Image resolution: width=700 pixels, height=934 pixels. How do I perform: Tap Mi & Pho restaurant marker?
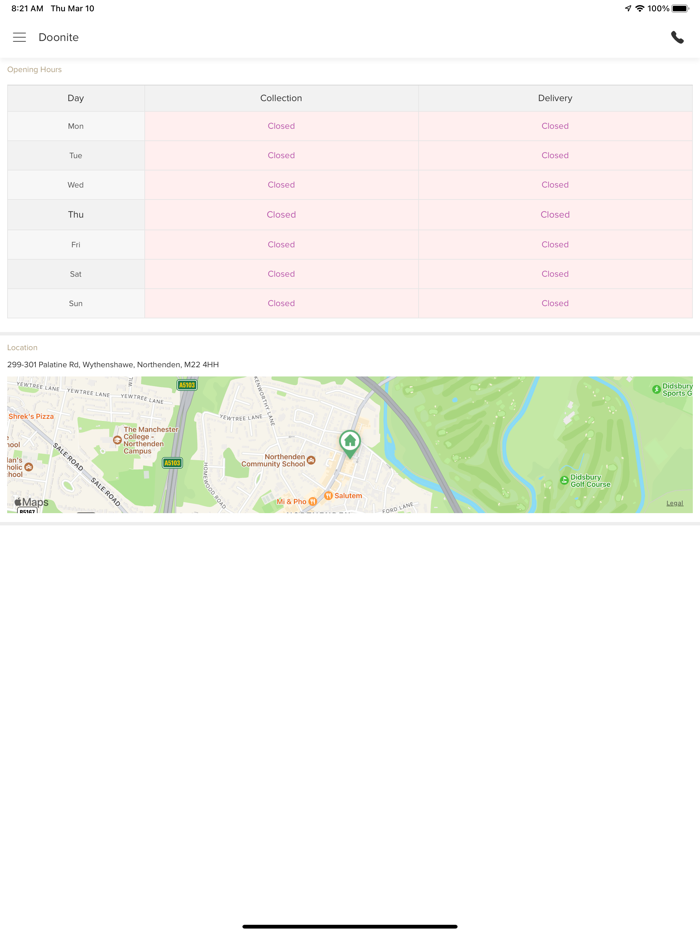tap(313, 502)
